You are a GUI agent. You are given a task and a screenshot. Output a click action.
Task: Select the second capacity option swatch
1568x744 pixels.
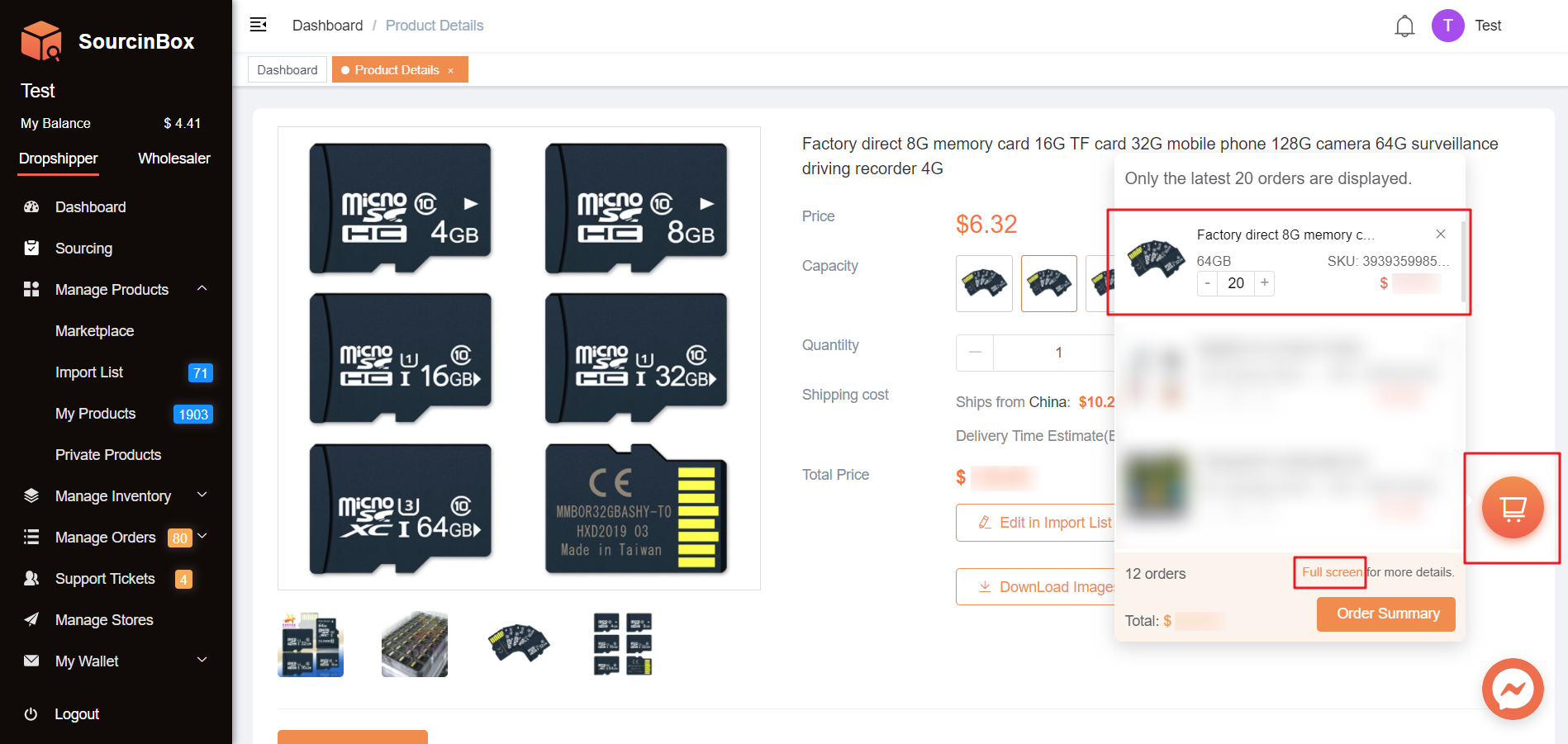coord(1048,283)
